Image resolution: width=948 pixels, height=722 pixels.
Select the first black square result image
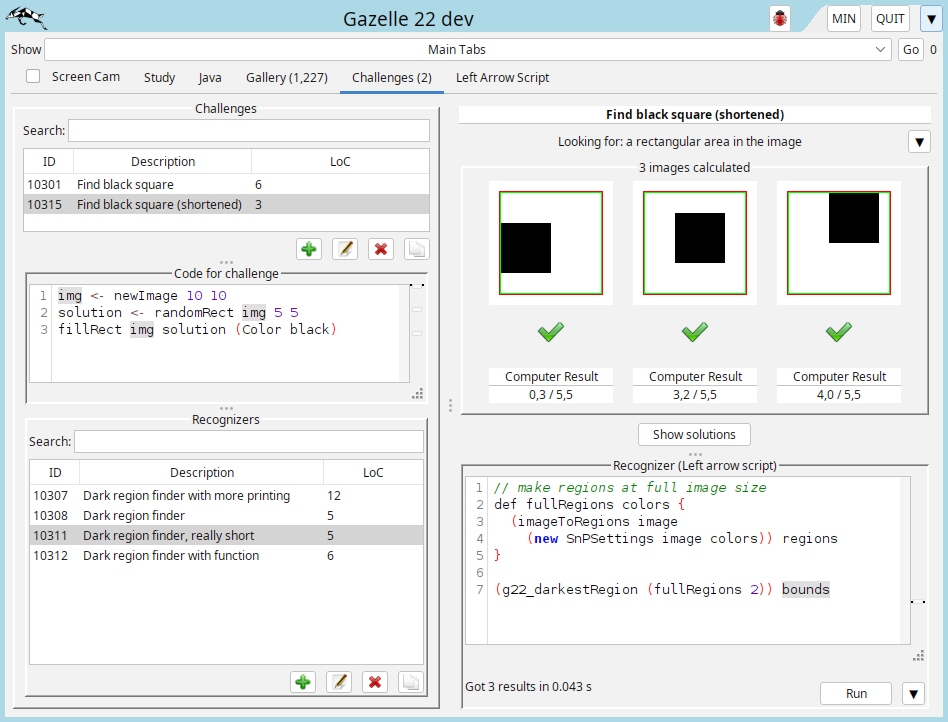tap(550, 243)
